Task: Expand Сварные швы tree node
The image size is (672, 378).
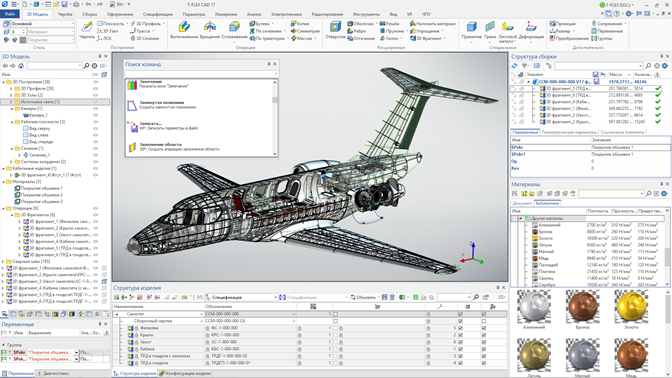Action: tap(3, 261)
